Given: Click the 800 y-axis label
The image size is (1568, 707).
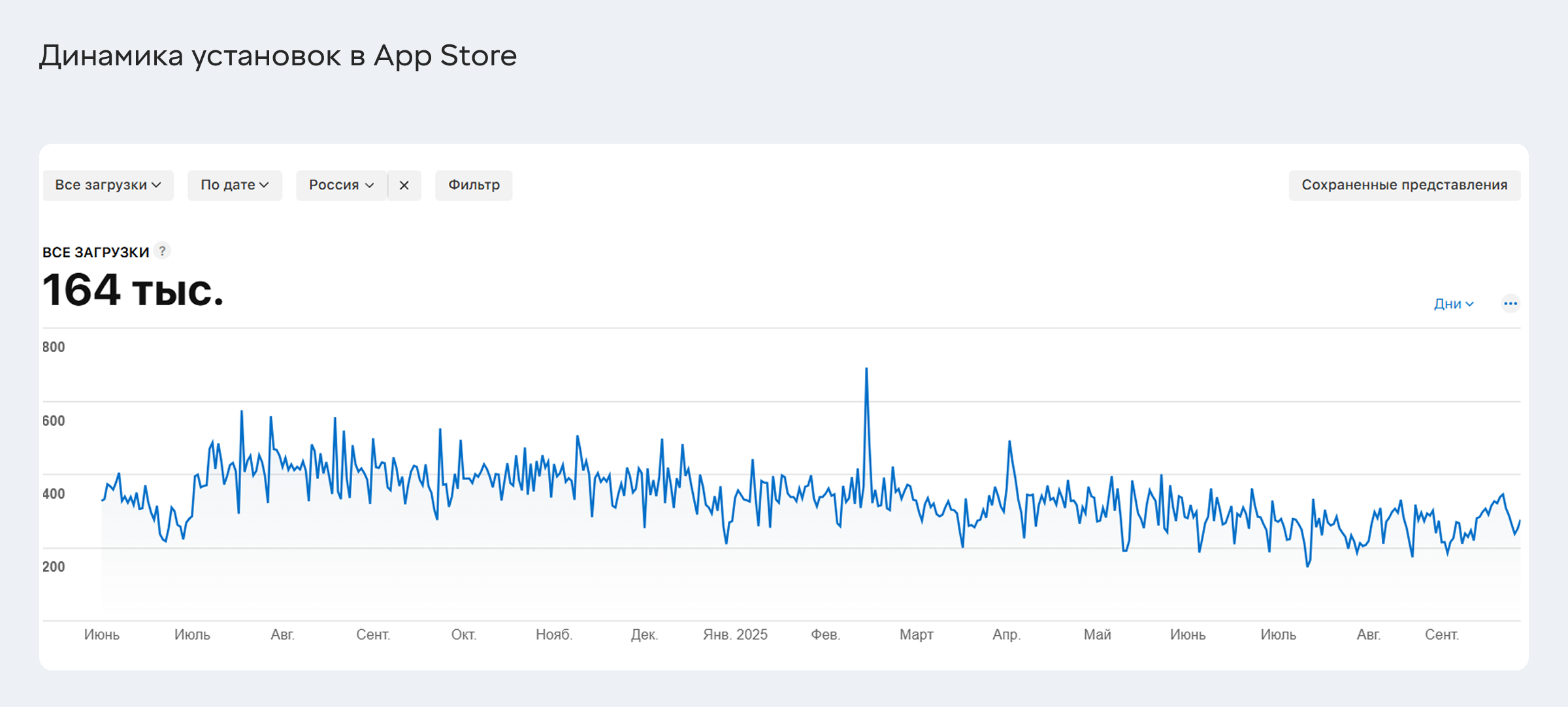Looking at the screenshot, I should click(54, 347).
